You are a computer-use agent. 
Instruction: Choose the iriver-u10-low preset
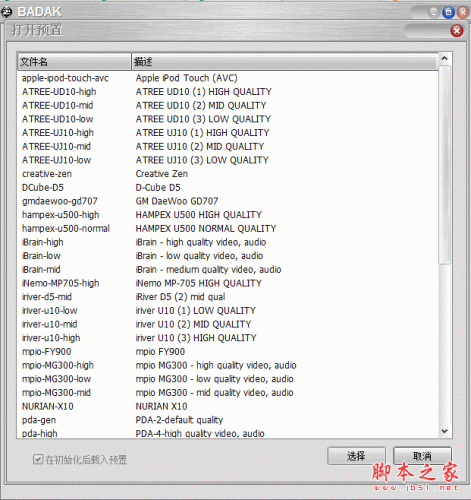tap(50, 310)
